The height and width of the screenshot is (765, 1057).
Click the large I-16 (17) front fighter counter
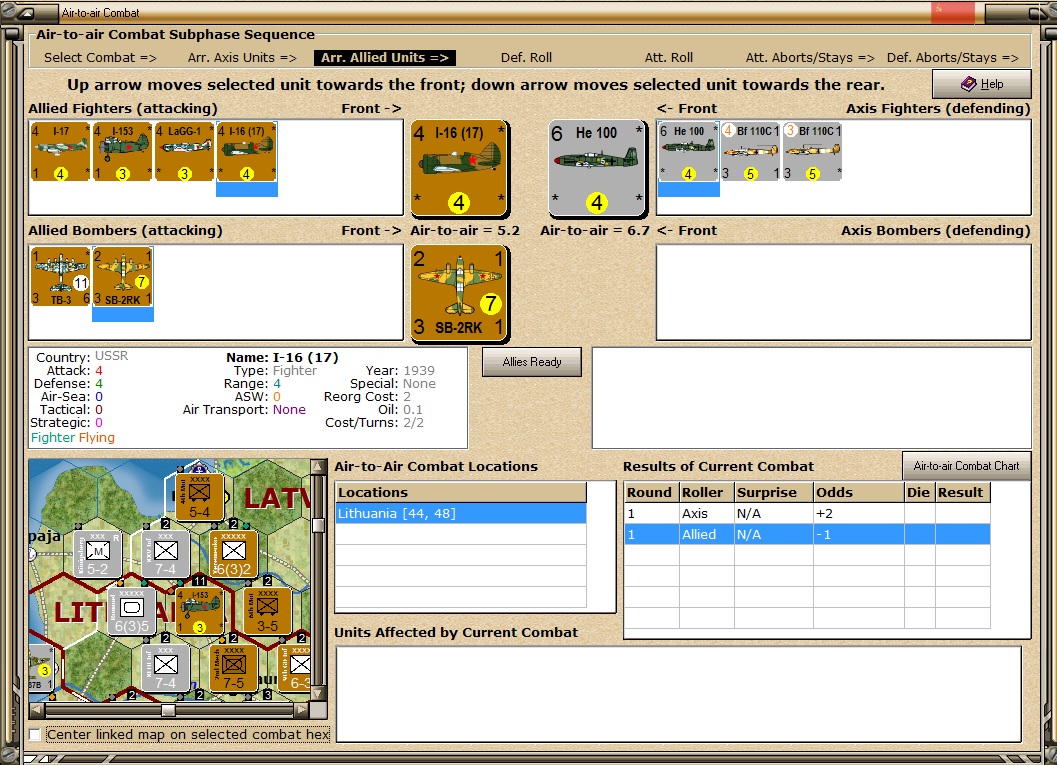pos(459,169)
